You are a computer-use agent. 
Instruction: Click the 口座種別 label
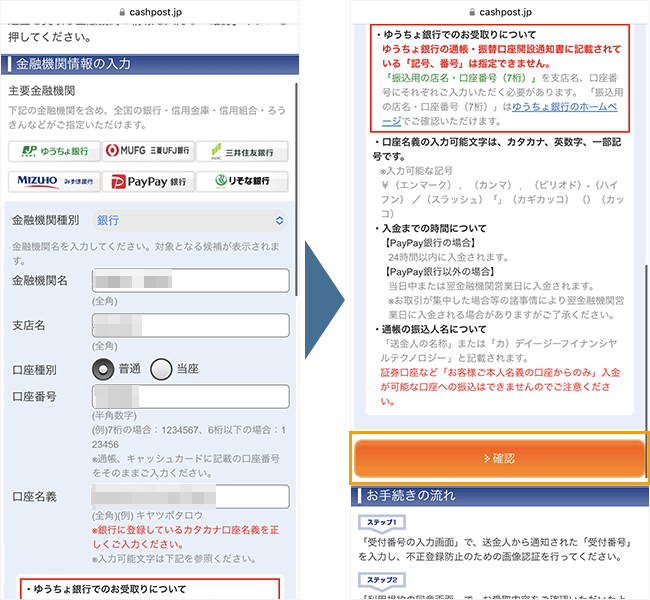click(x=34, y=370)
